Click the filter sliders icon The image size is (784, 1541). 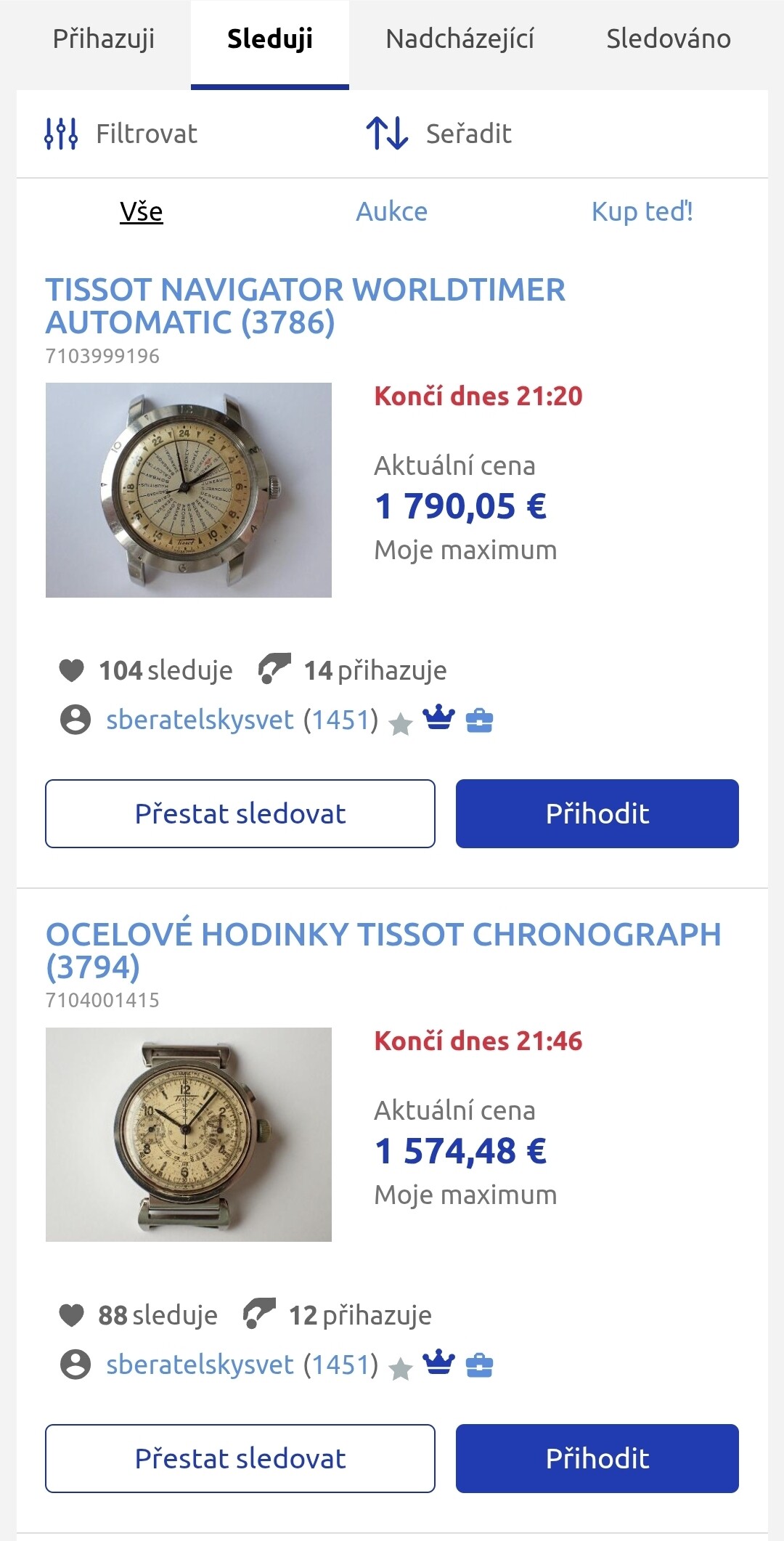point(61,134)
